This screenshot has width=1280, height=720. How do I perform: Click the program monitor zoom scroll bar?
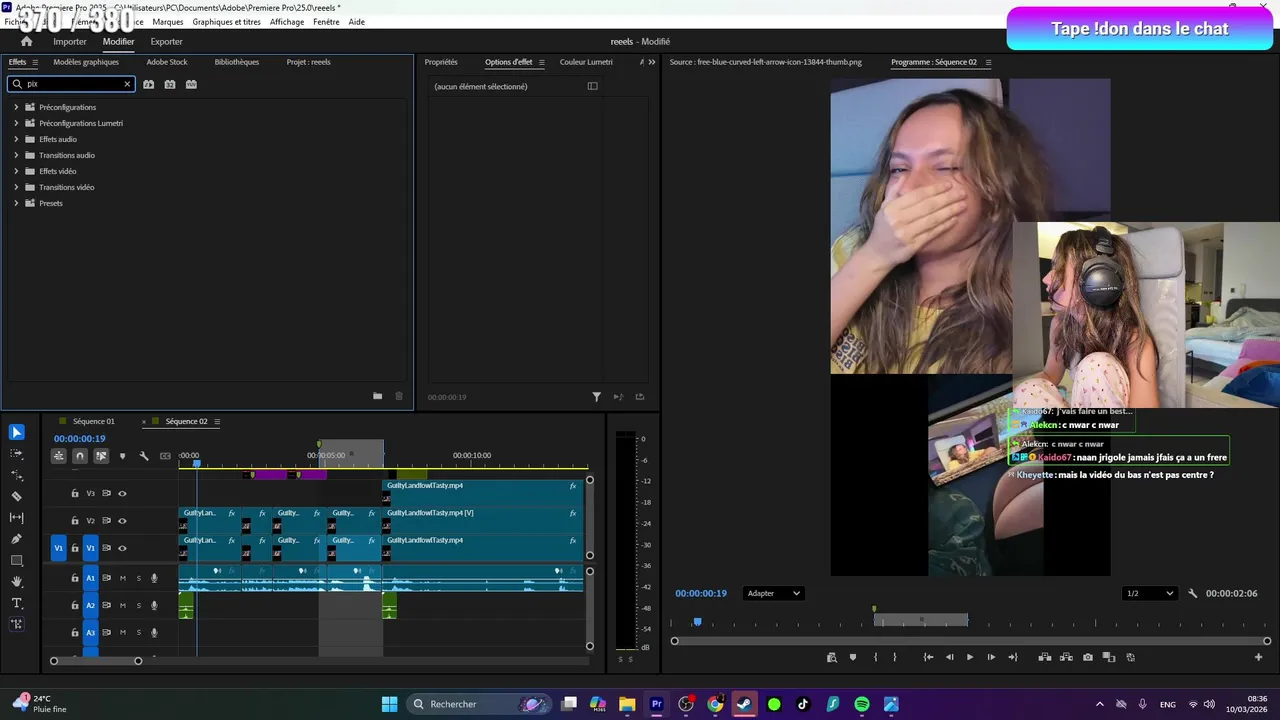[x=970, y=641]
